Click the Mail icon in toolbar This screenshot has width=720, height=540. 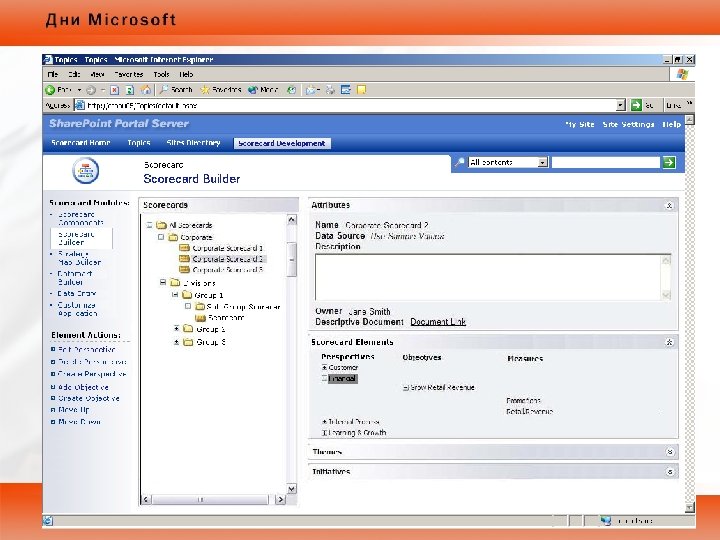click(311, 90)
